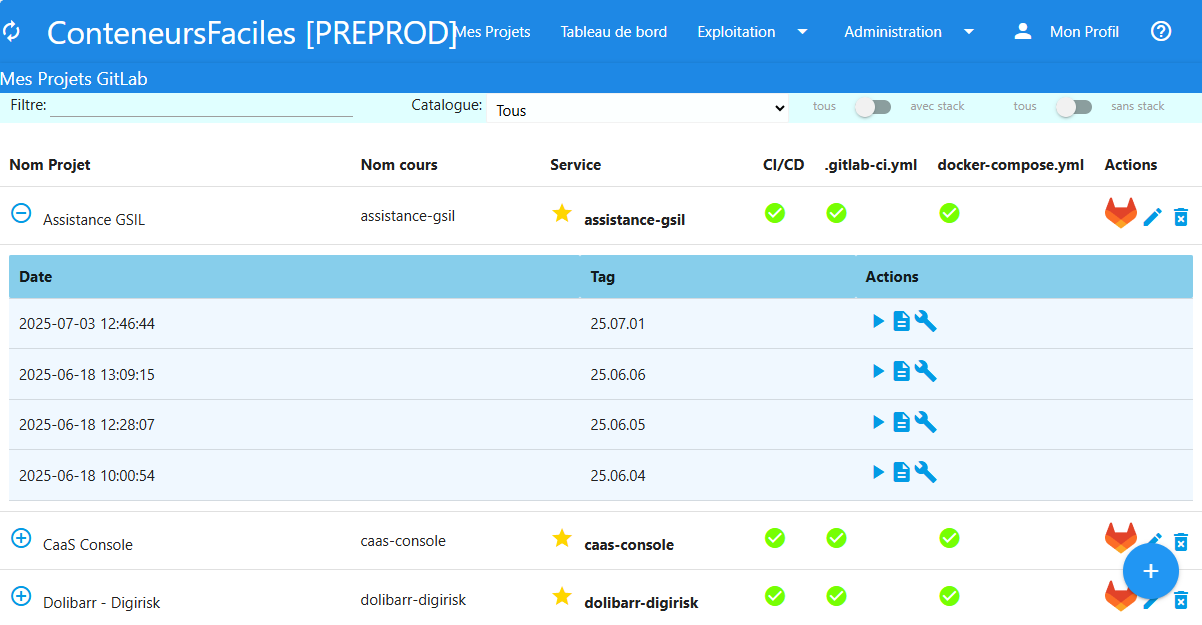Viewport: 1202px width, 625px height.
Task: Collapse the Assistance GSIL project rows
Action: click(x=21, y=212)
